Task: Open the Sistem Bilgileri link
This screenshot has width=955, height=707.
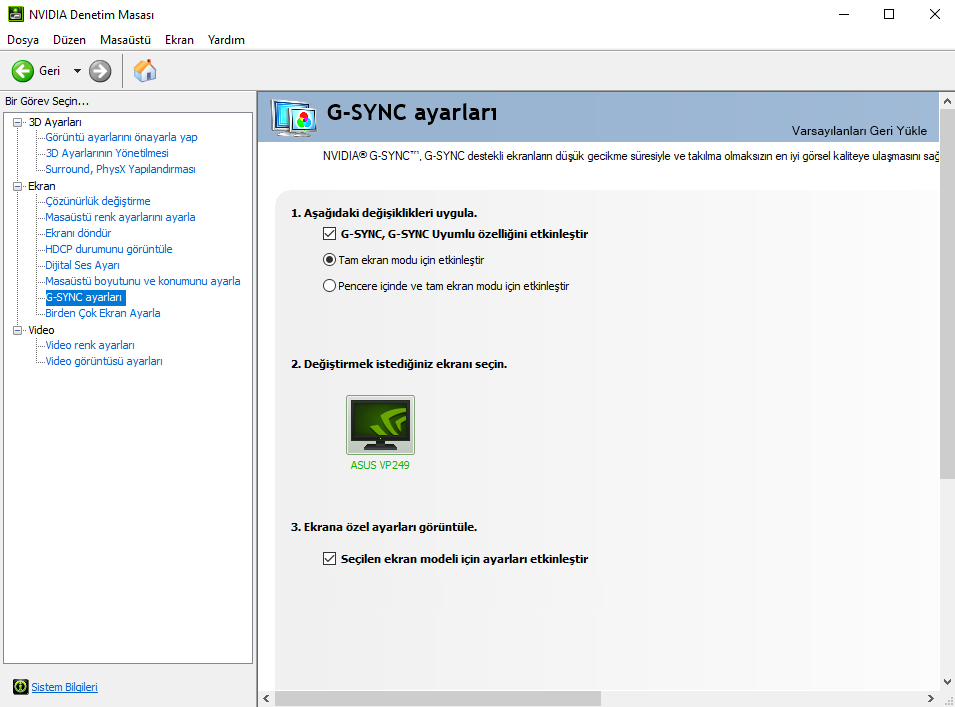Action: coord(63,687)
